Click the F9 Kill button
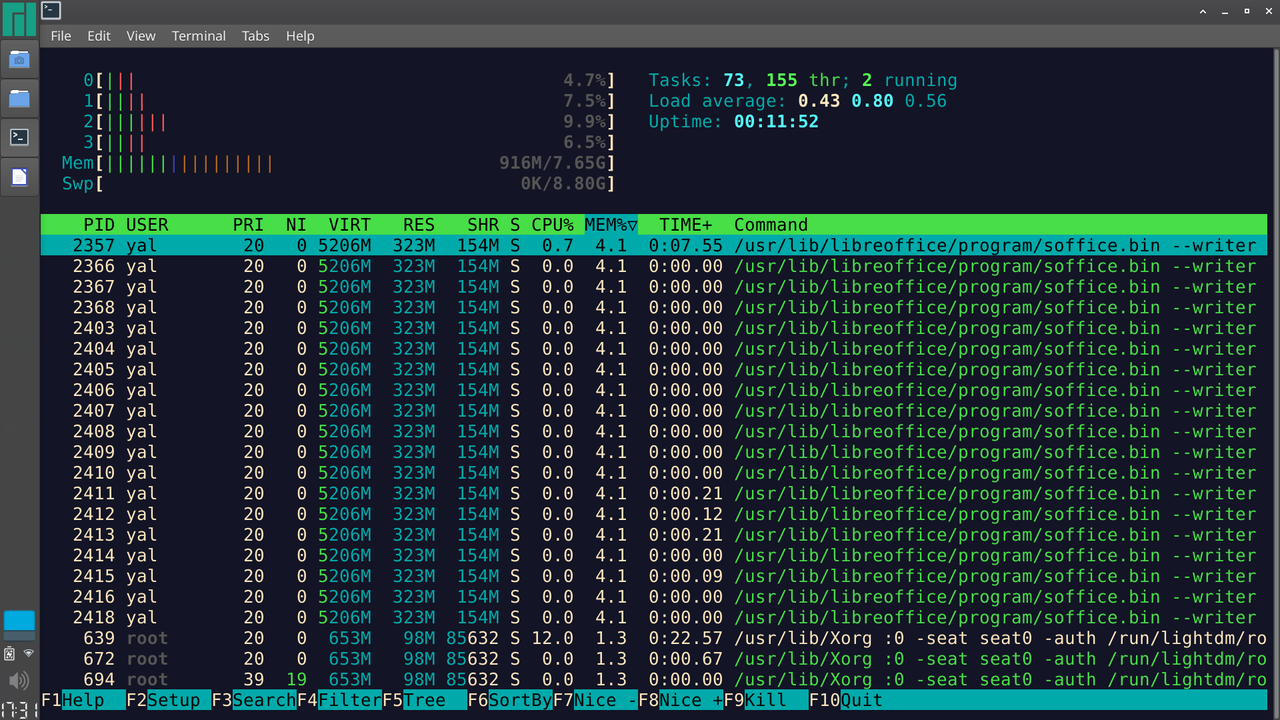 click(x=765, y=700)
